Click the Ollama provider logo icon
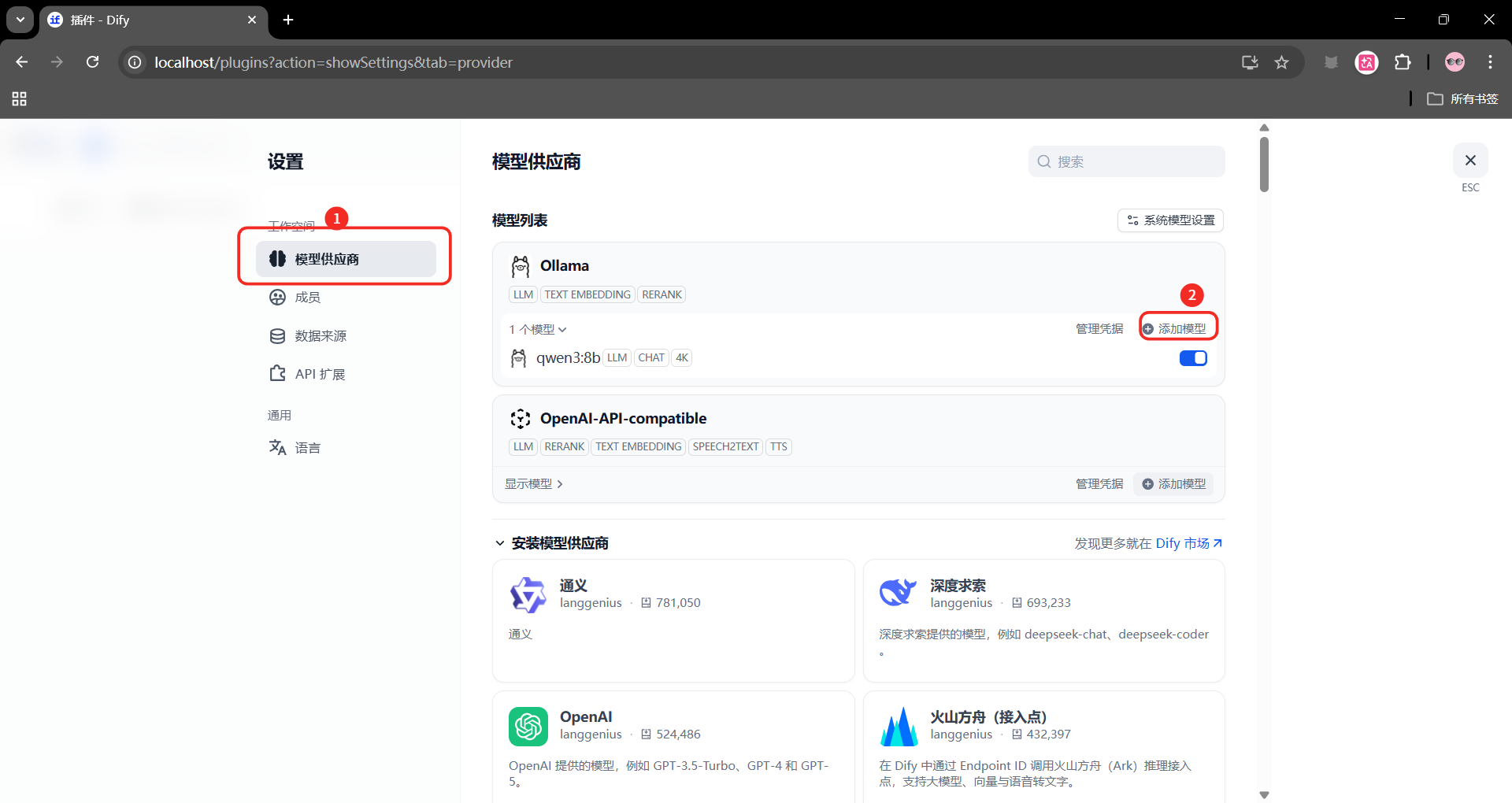The width and height of the screenshot is (1512, 803). pyautogui.click(x=521, y=266)
